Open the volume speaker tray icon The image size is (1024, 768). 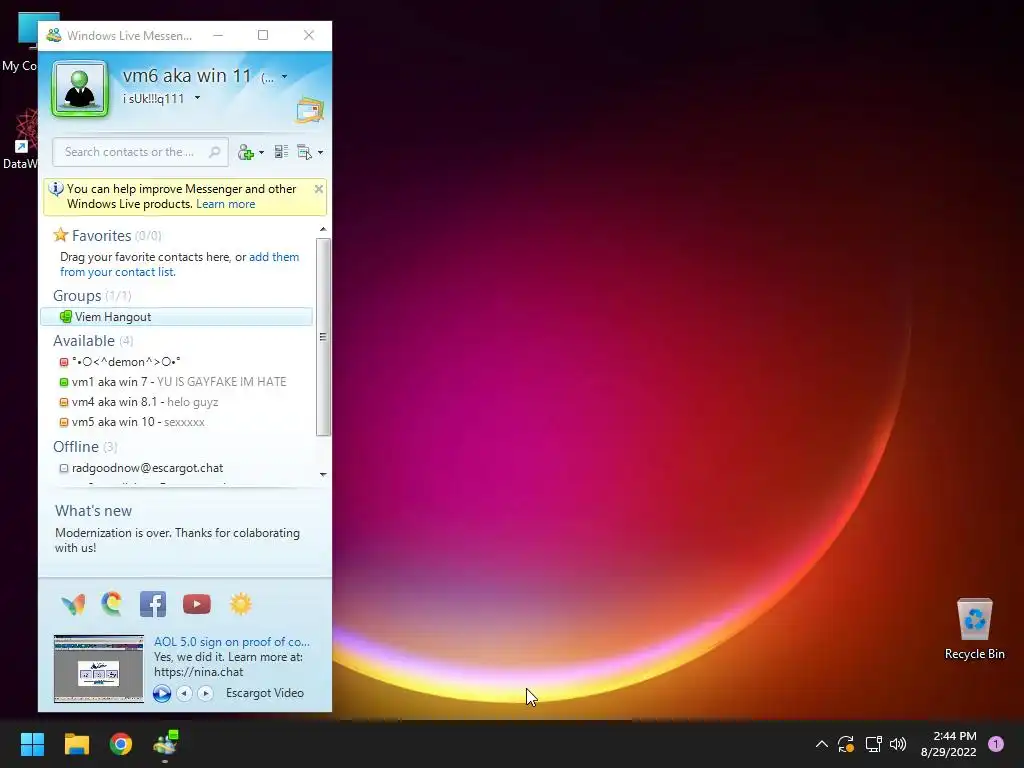click(898, 744)
